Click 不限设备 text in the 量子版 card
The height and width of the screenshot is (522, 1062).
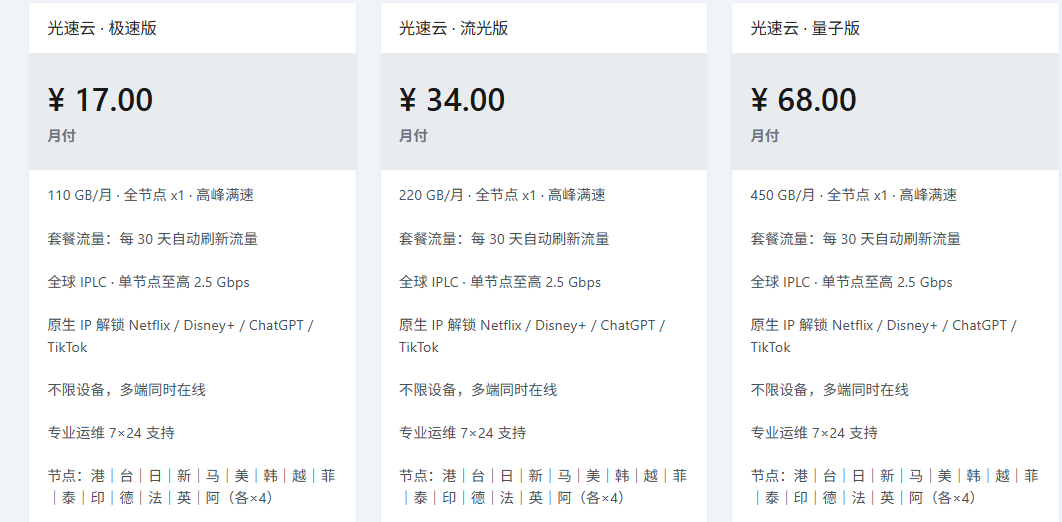[x=830, y=390]
